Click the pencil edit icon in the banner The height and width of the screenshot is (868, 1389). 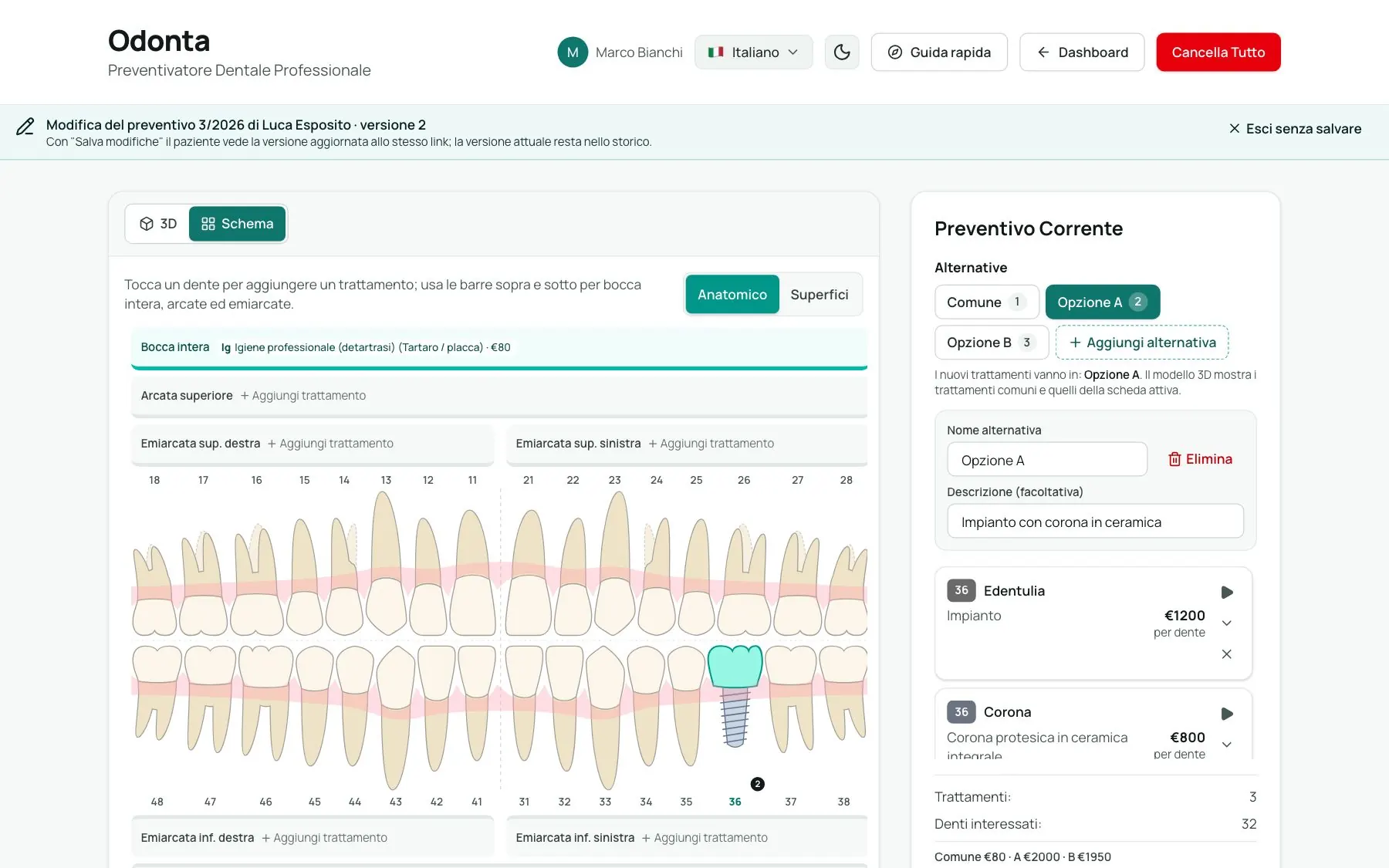point(25,127)
